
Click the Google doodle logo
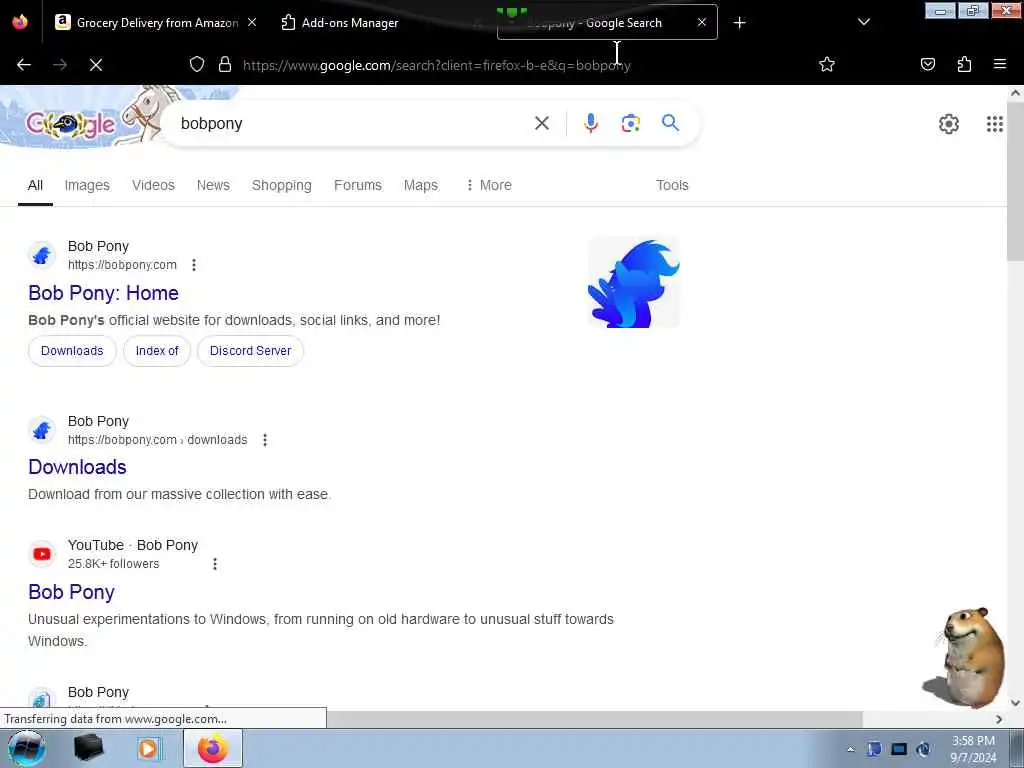[71, 123]
